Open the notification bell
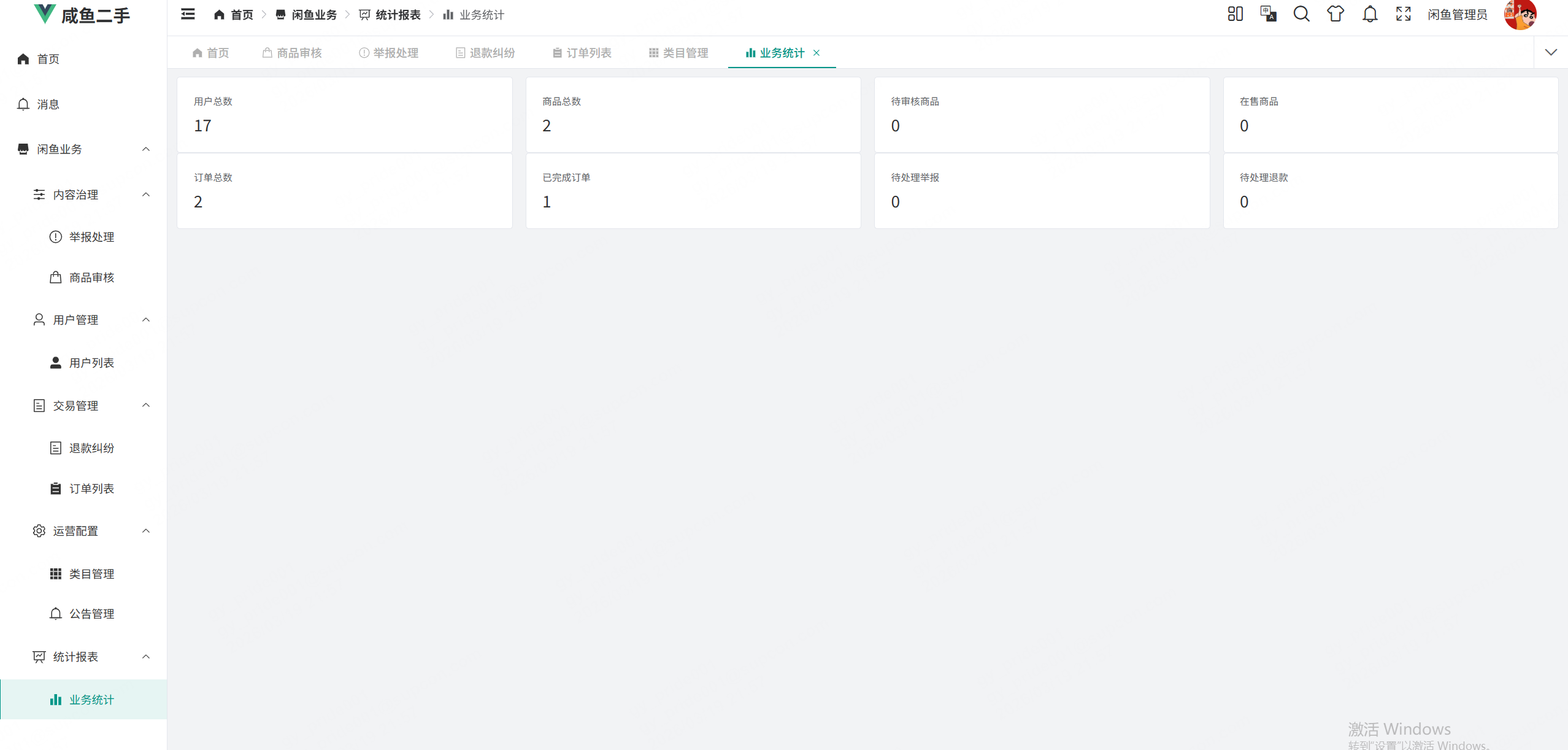Viewport: 1568px width, 750px height. pyautogui.click(x=1369, y=14)
